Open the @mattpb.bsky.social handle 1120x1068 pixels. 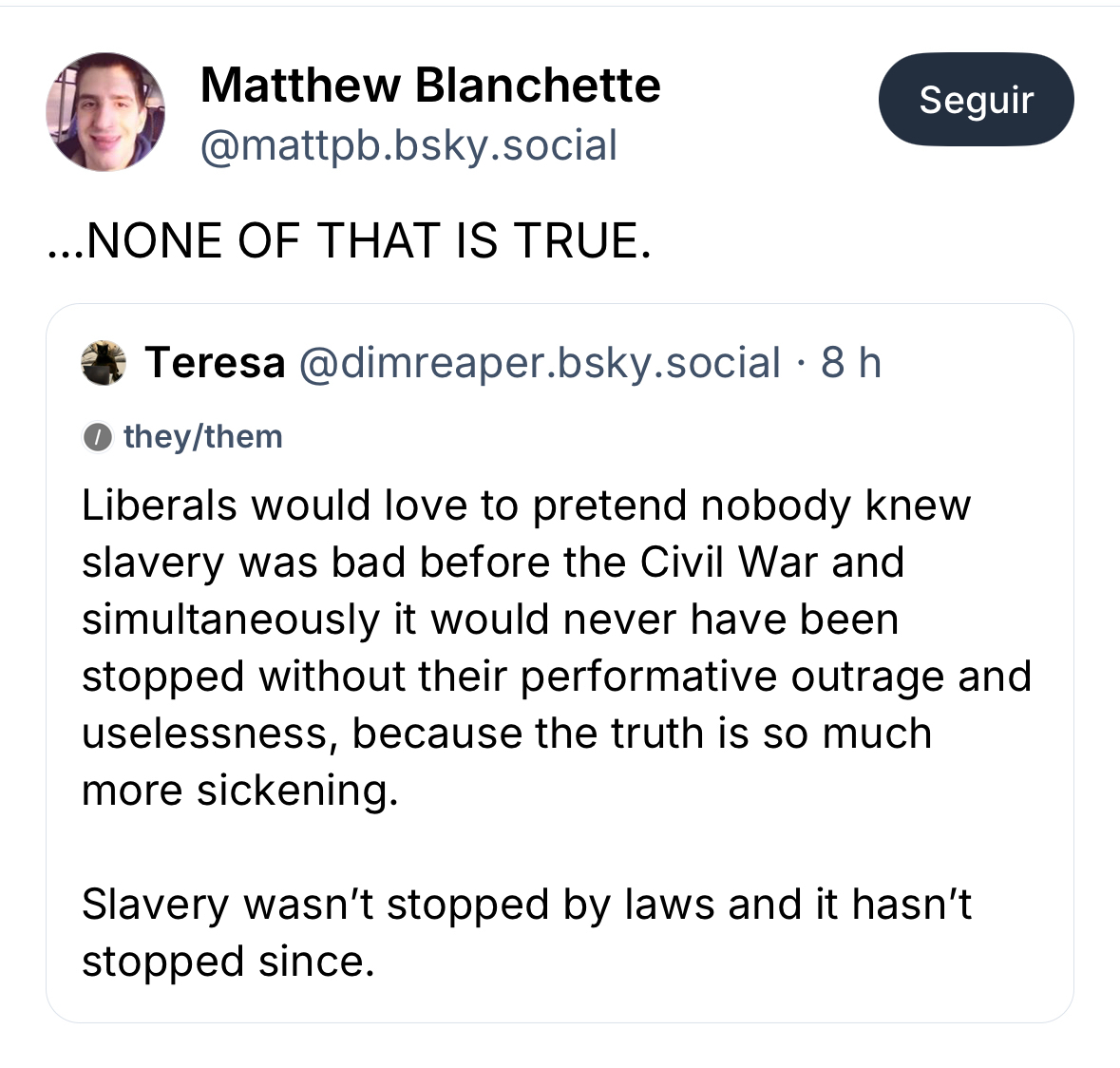click(408, 145)
